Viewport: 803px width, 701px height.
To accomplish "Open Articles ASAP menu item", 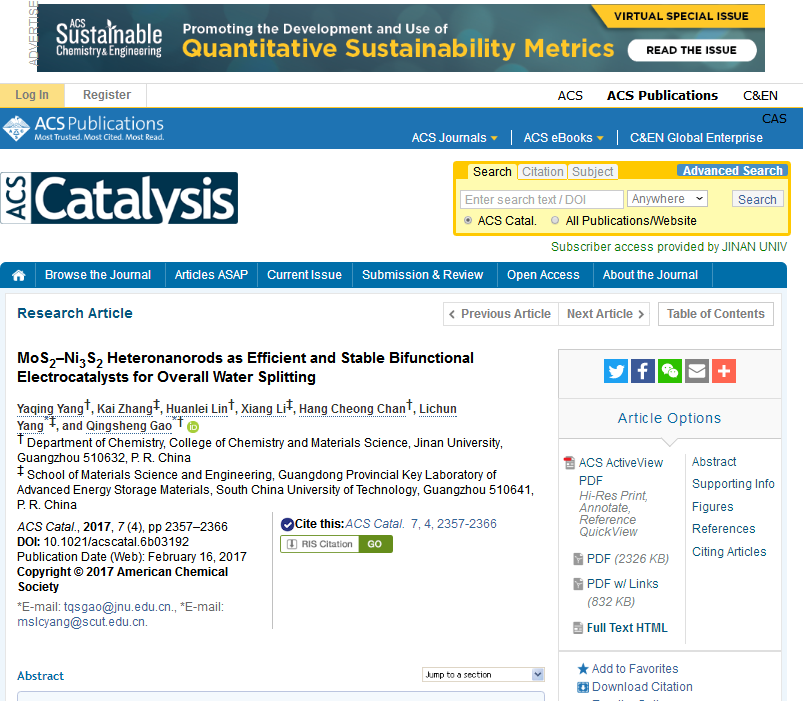I will tap(211, 275).
